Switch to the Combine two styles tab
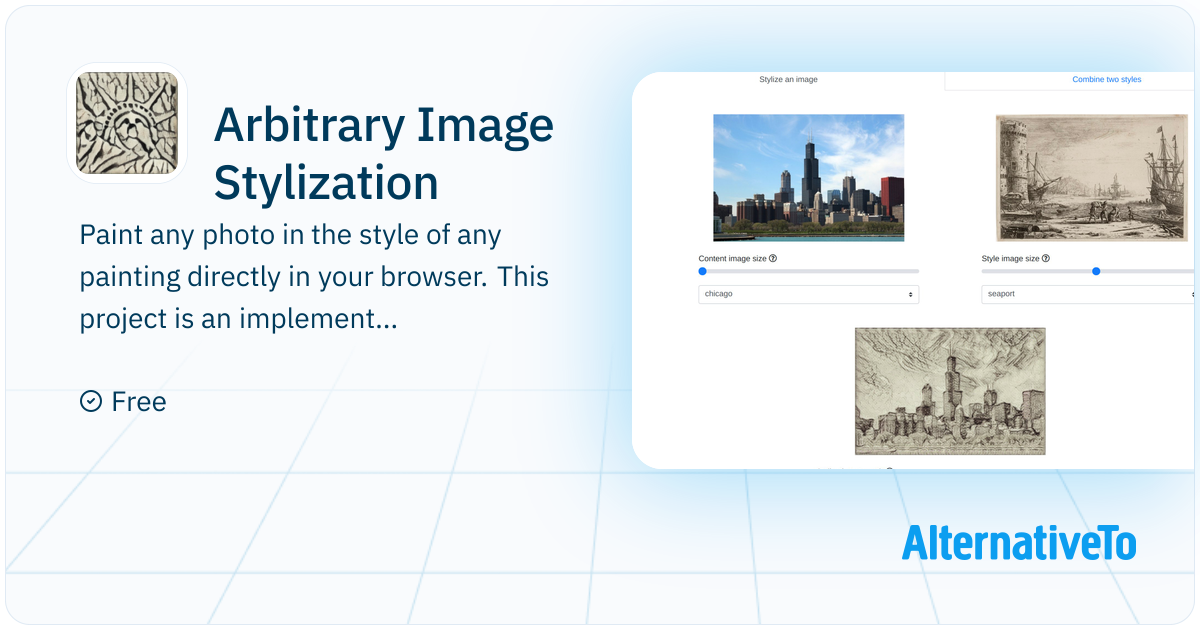The height and width of the screenshot is (630, 1200). tap(1106, 80)
